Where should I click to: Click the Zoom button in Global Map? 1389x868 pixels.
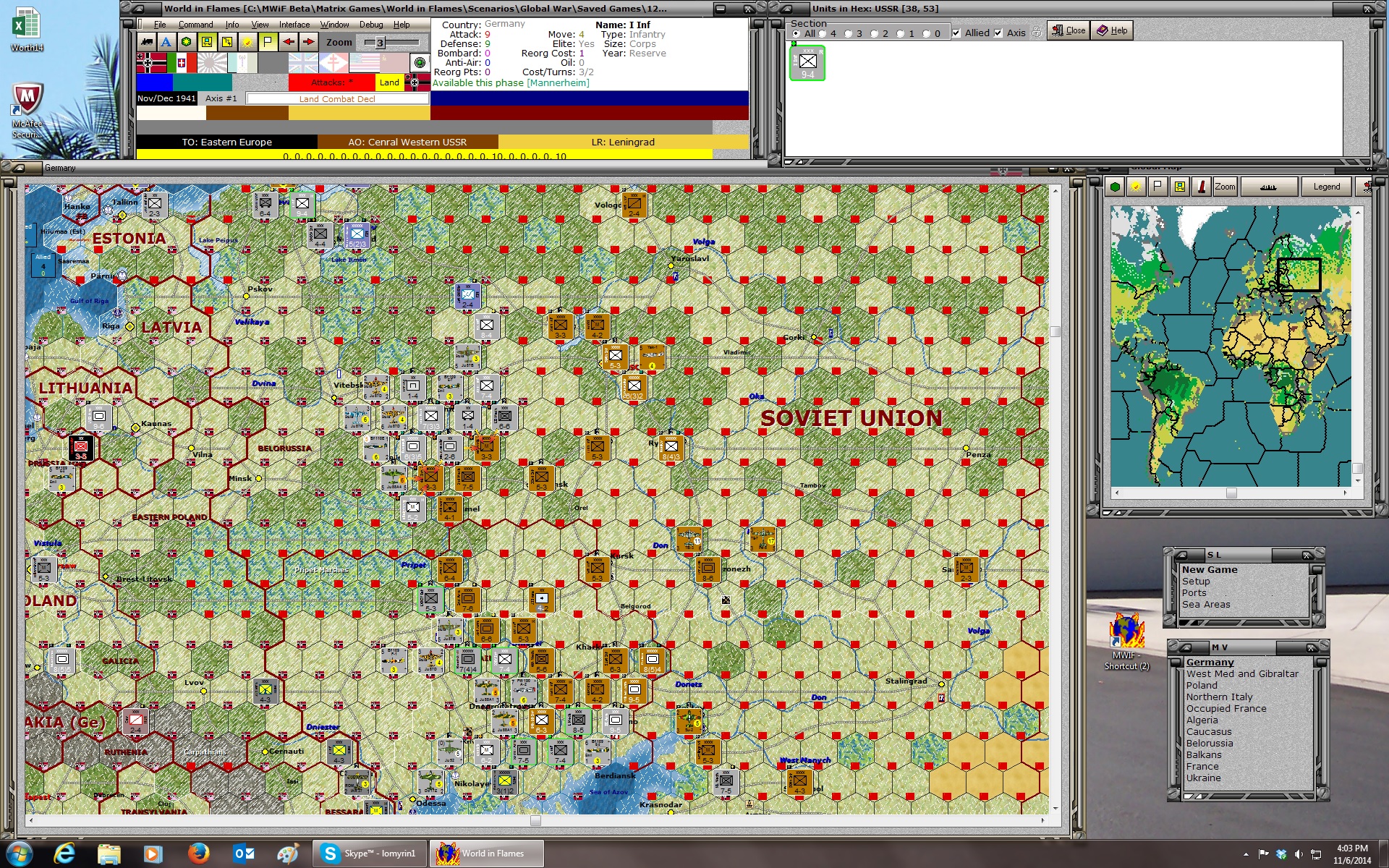coord(1225,187)
